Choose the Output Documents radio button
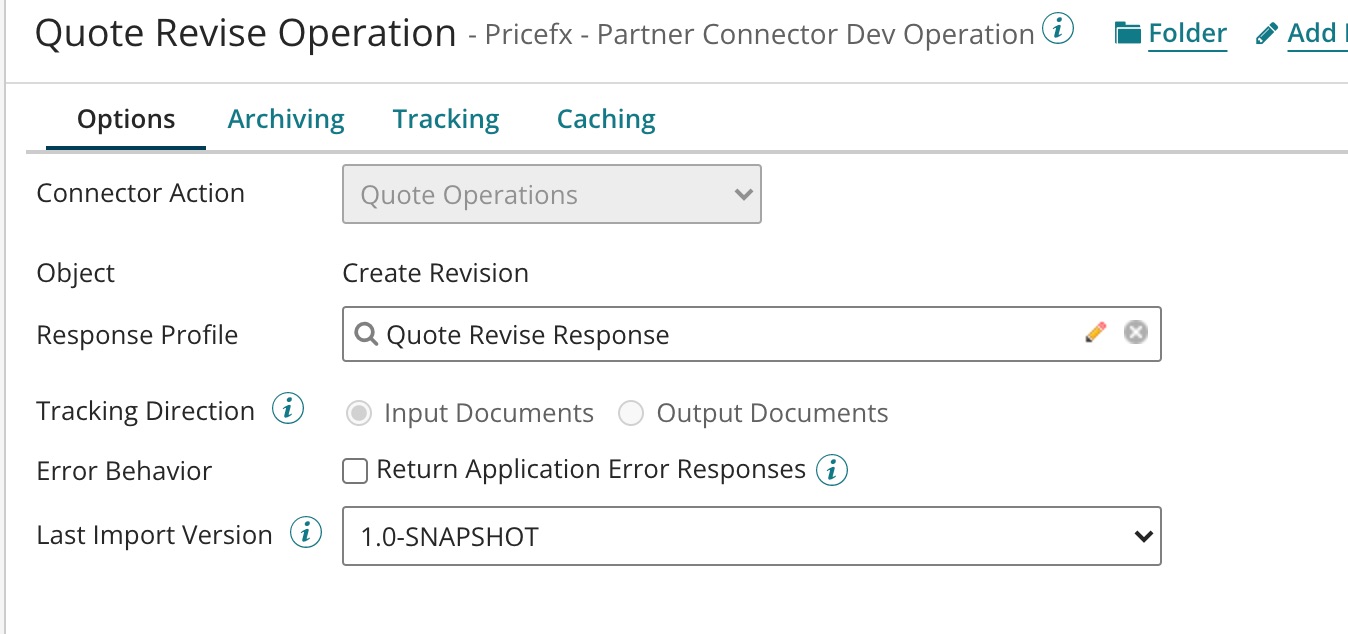Image resolution: width=1348 pixels, height=634 pixels. point(630,413)
